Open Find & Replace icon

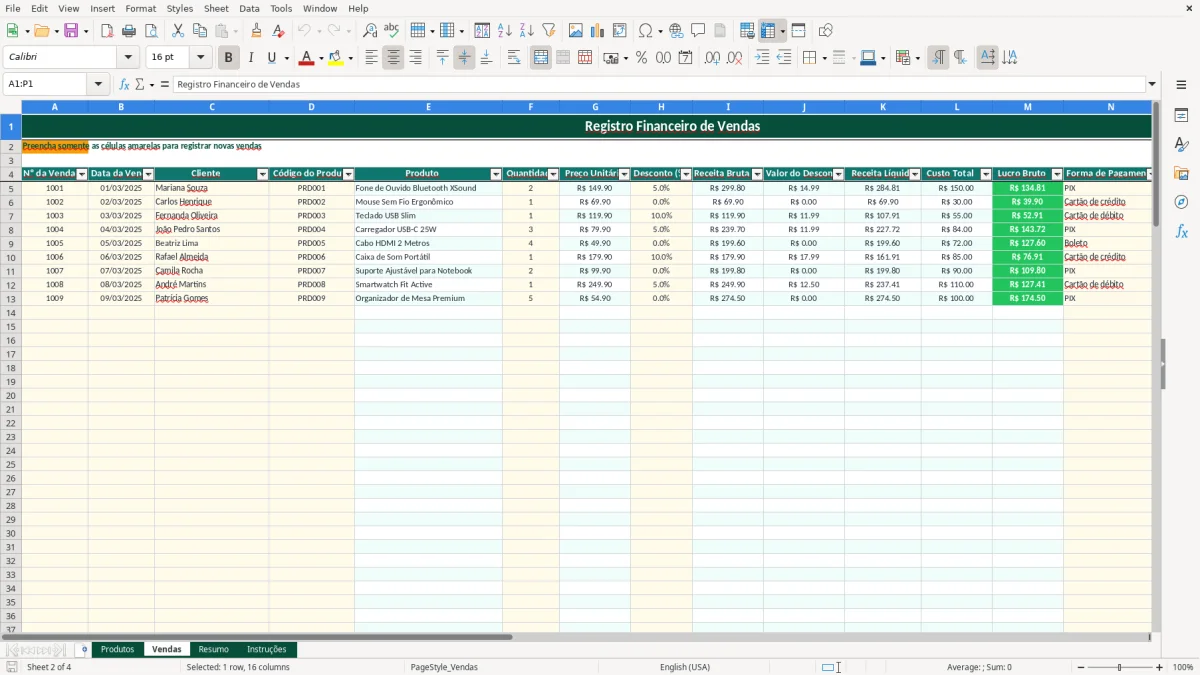[x=370, y=31]
